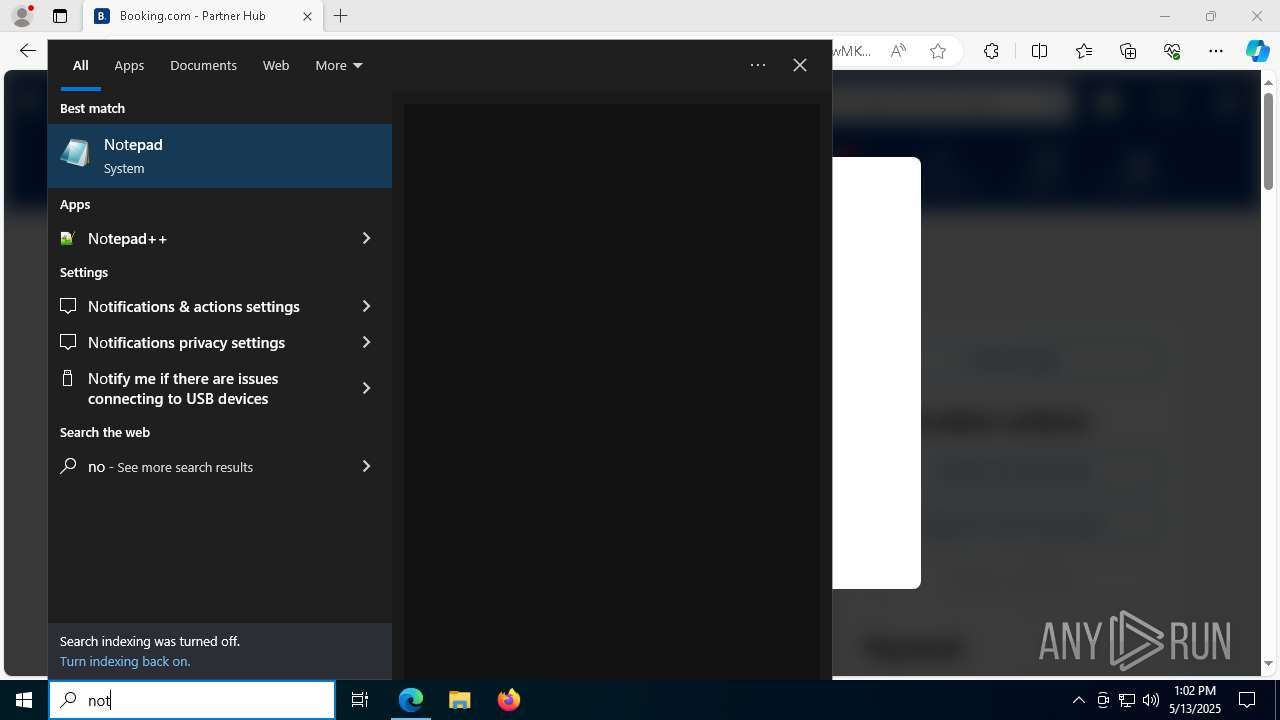Open Microsoft Edge from the taskbar

tap(411, 700)
